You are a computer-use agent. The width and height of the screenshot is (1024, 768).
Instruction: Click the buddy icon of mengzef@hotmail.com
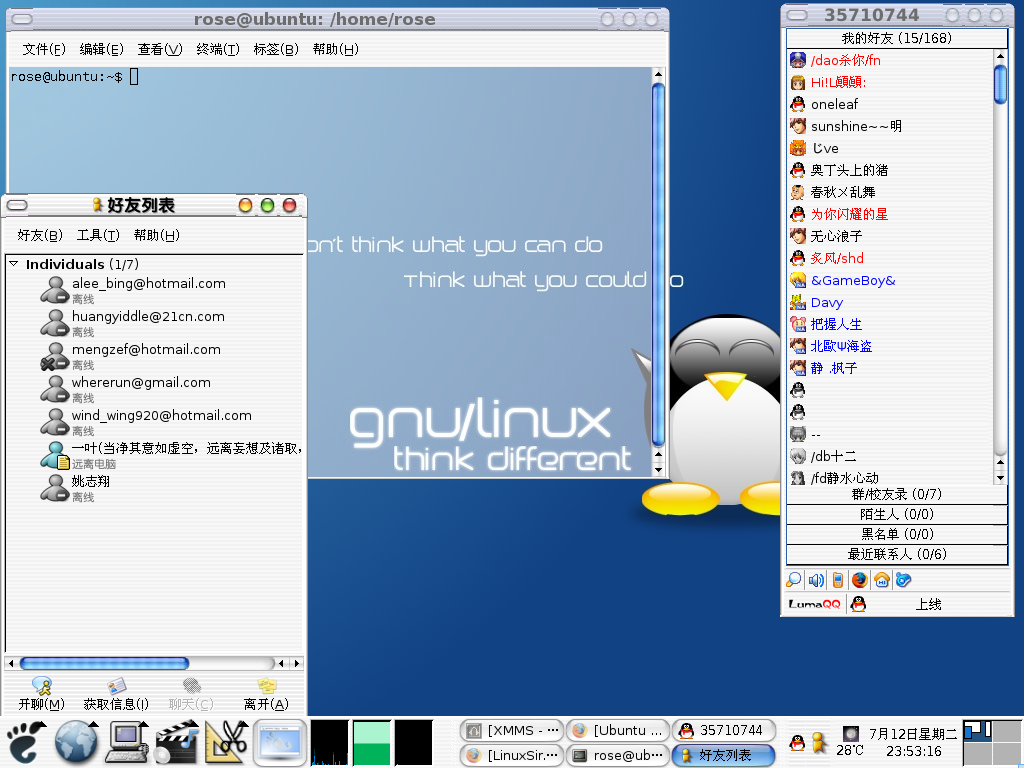[54, 357]
